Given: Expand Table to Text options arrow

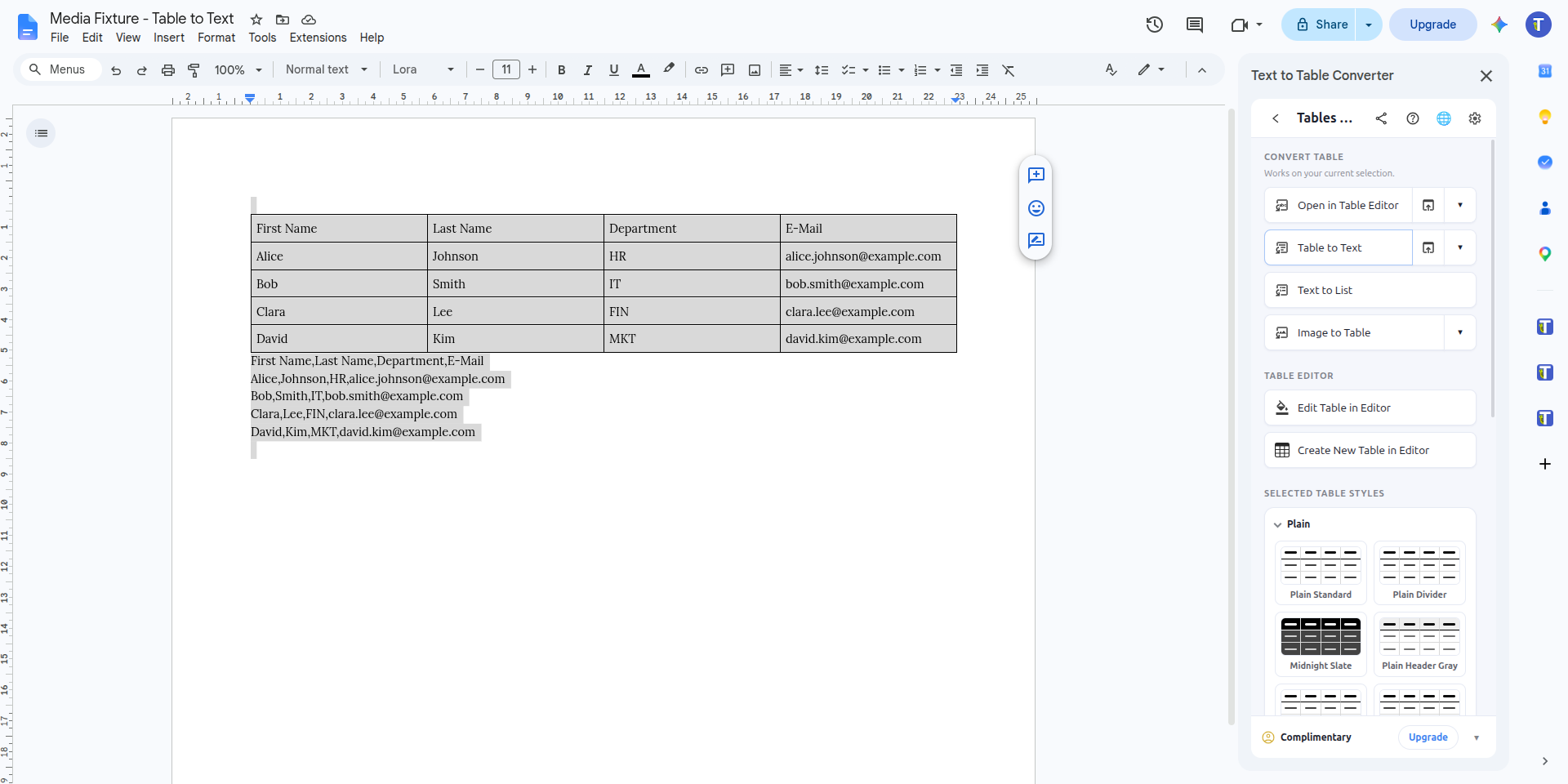Looking at the screenshot, I should click(1460, 247).
